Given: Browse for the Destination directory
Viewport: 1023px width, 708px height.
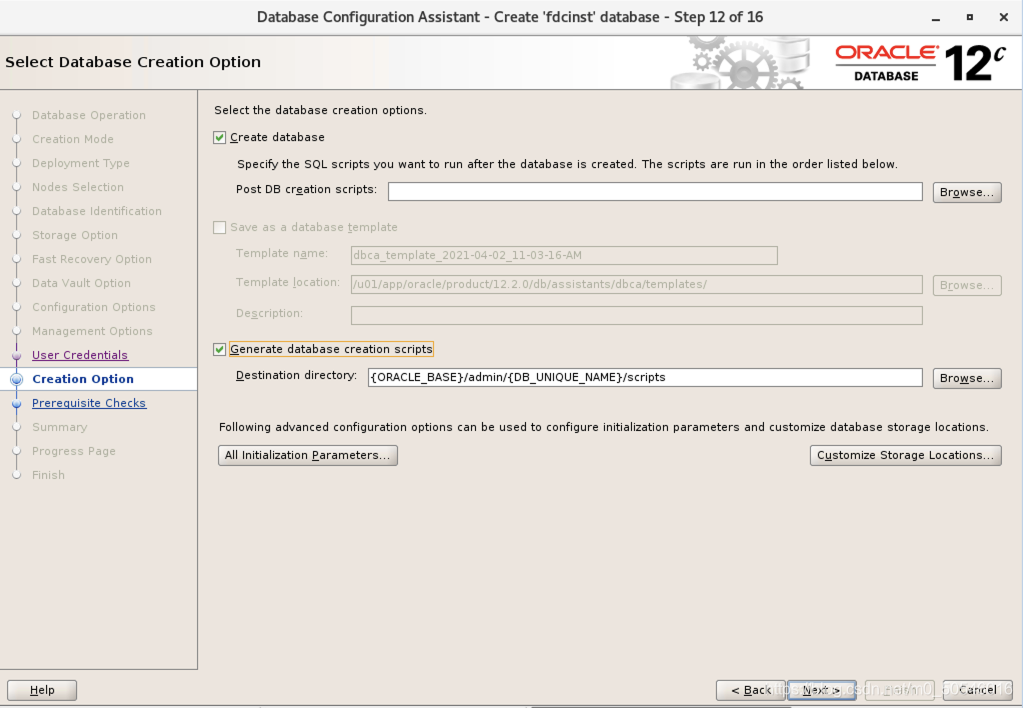Looking at the screenshot, I should [967, 378].
